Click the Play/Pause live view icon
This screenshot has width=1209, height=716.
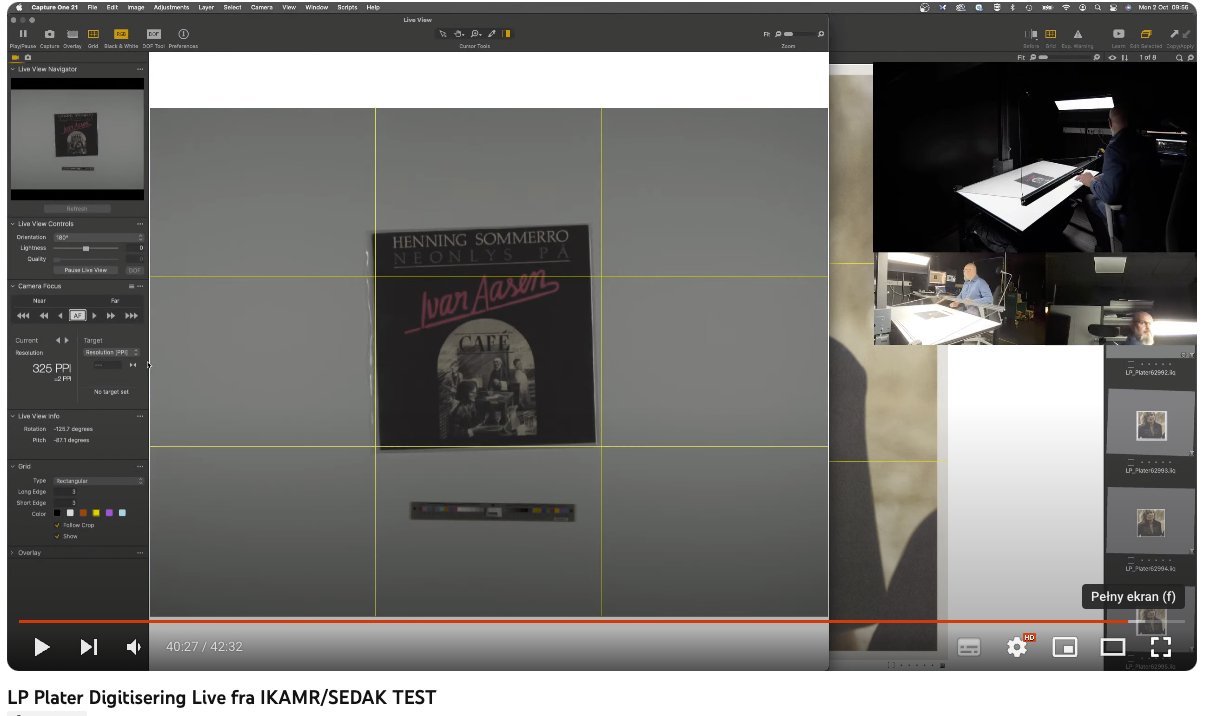(23, 34)
